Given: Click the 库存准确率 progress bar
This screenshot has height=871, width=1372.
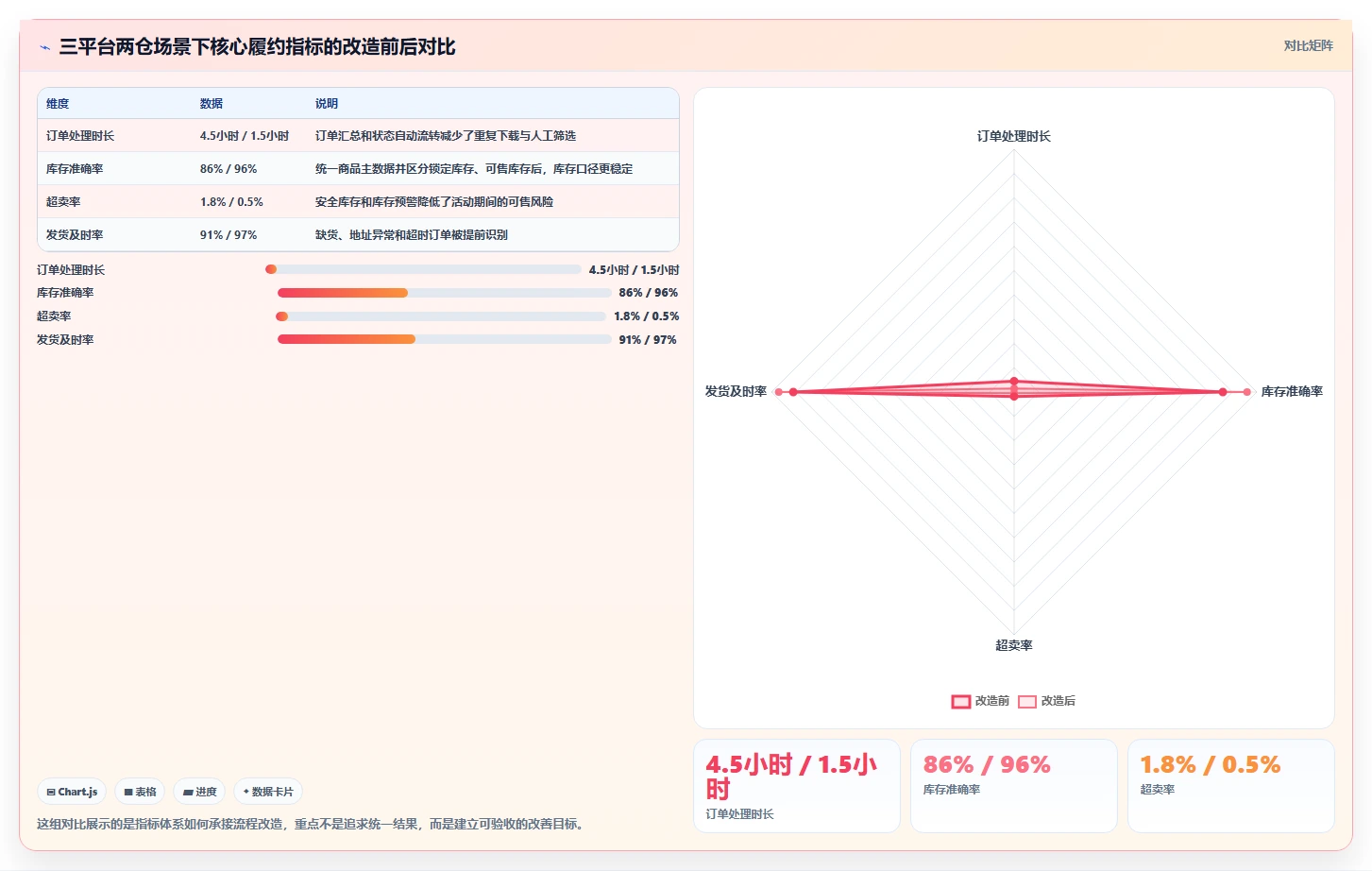Looking at the screenshot, I should pos(445,293).
